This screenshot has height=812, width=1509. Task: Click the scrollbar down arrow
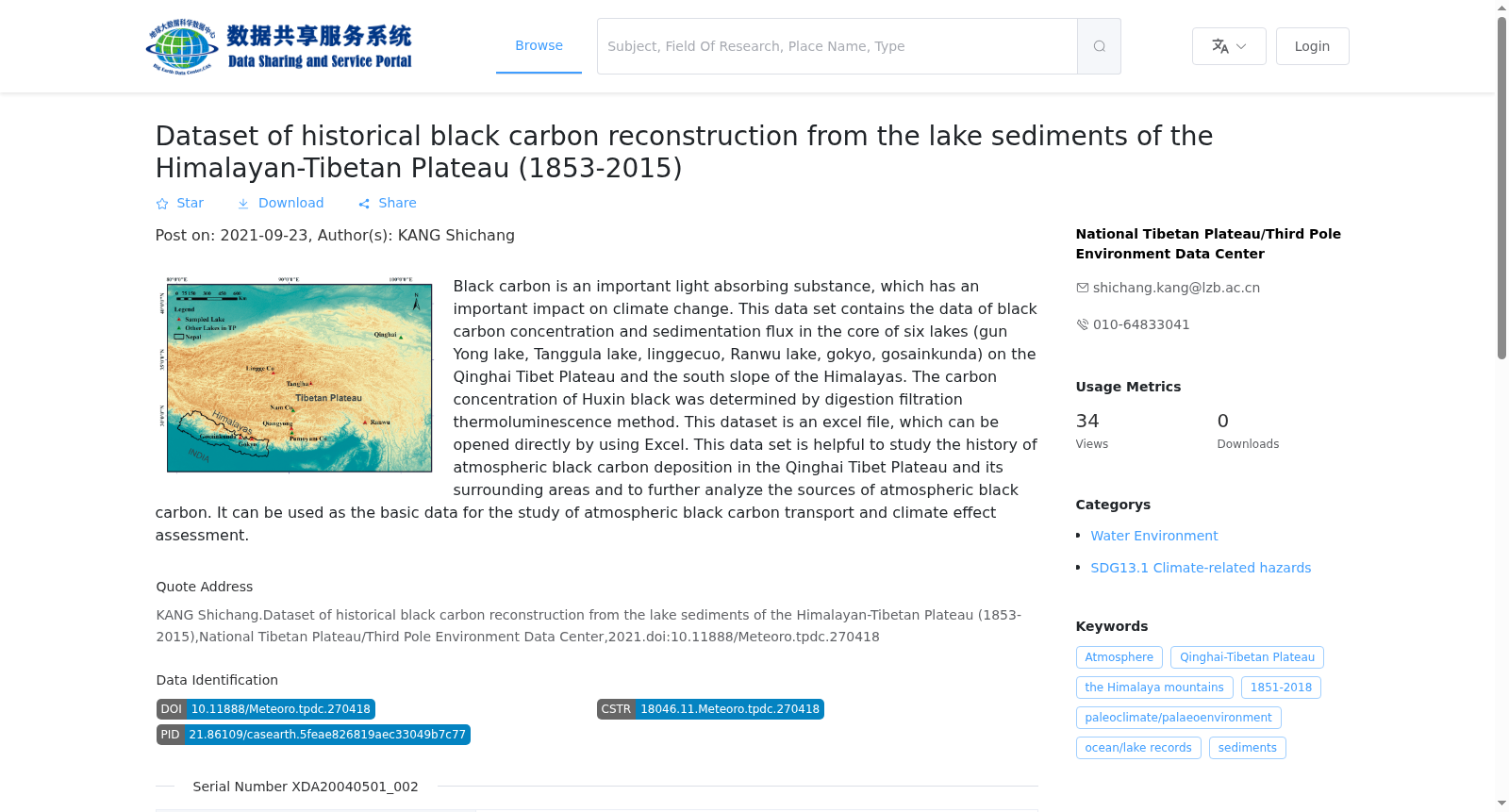coord(1502,804)
